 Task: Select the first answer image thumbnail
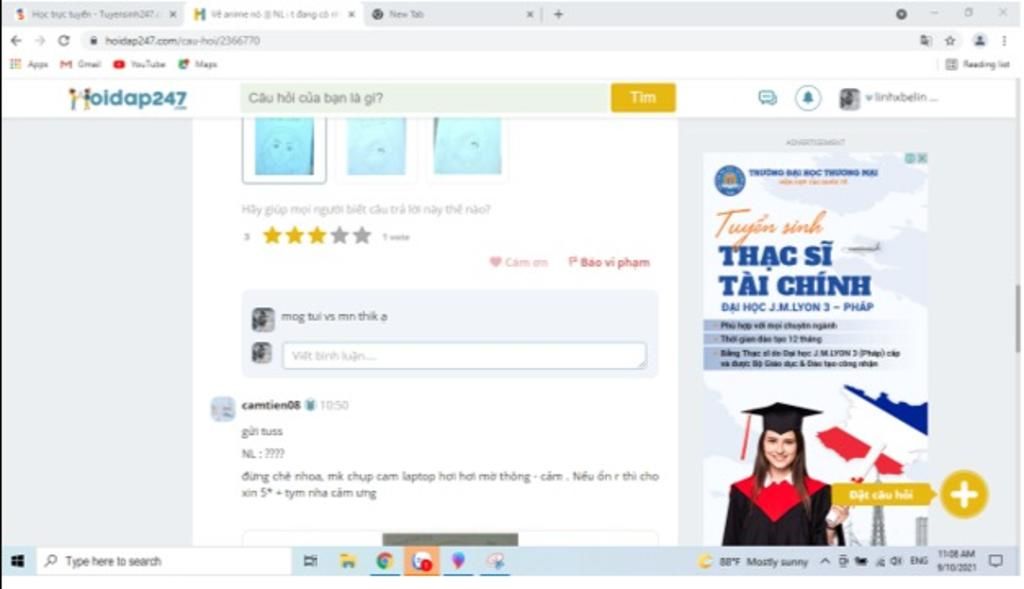point(284,149)
